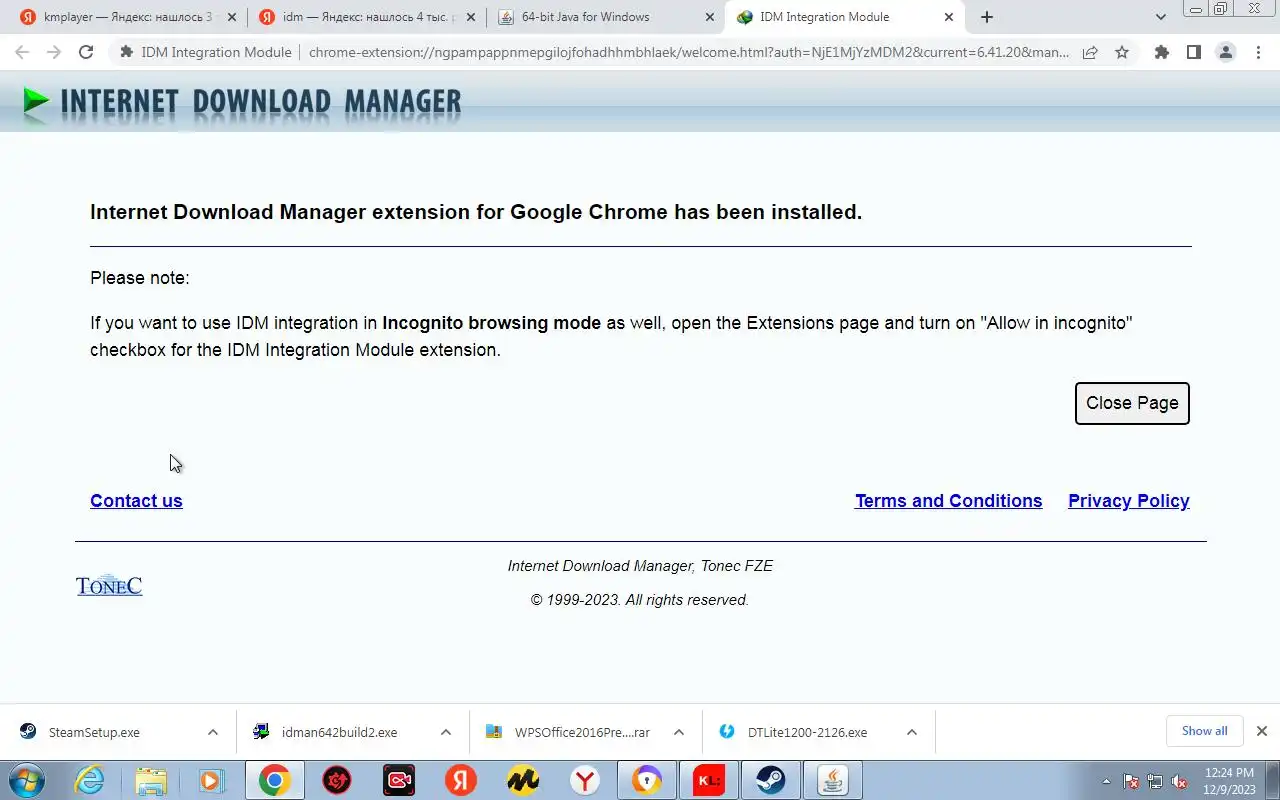Open Yandex taskbar icon with red circle
This screenshot has width=1280, height=800.
(461, 780)
